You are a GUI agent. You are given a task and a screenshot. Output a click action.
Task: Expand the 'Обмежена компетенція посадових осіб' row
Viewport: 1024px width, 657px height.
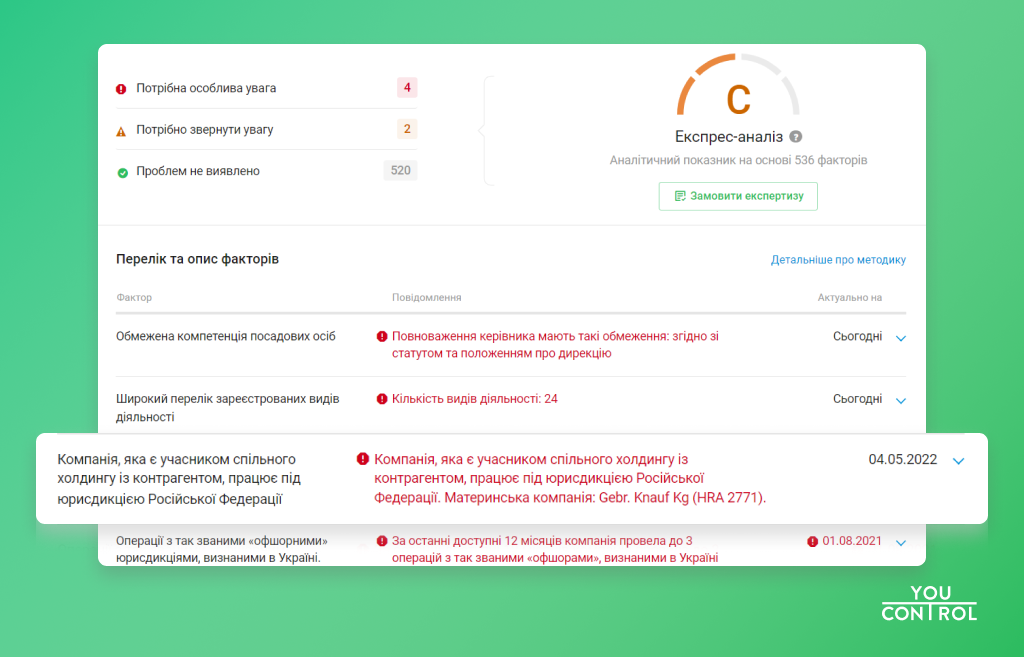901,338
